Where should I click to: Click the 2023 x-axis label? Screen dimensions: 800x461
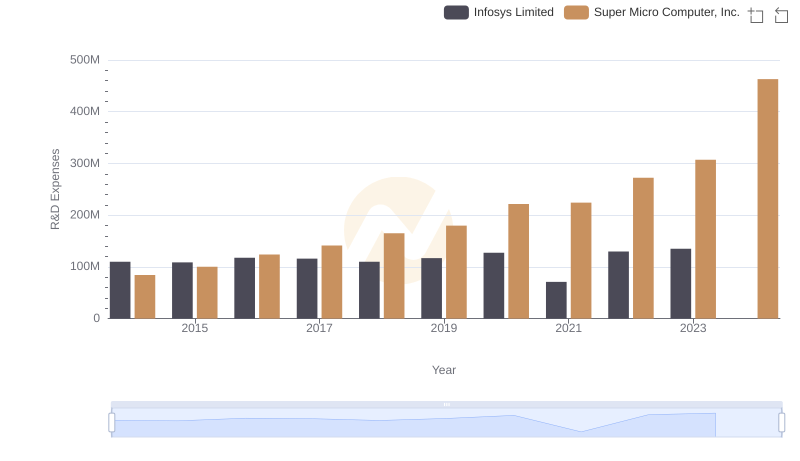pyautogui.click(x=693, y=328)
